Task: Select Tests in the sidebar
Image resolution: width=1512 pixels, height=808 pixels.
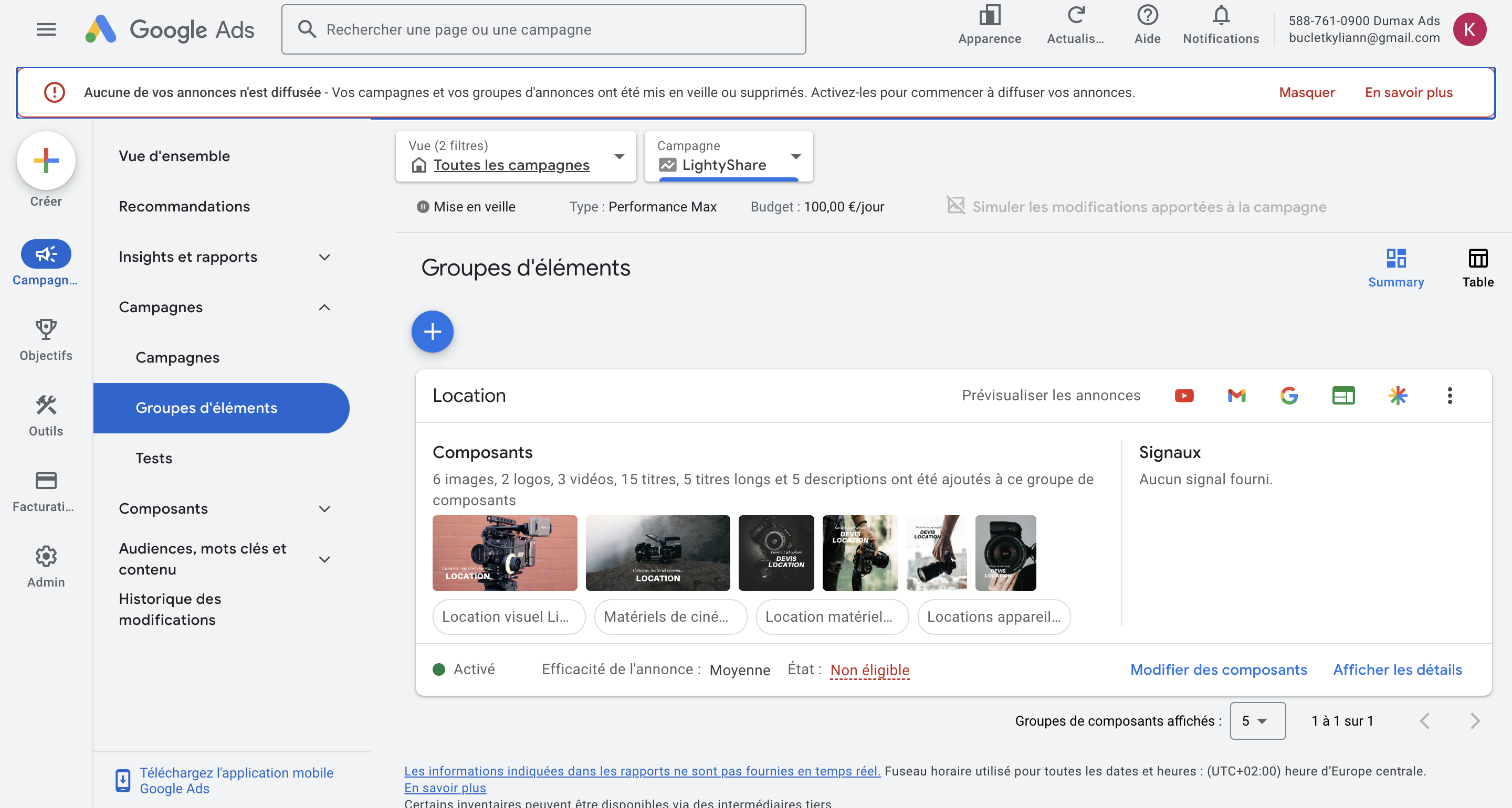Action: pos(154,458)
